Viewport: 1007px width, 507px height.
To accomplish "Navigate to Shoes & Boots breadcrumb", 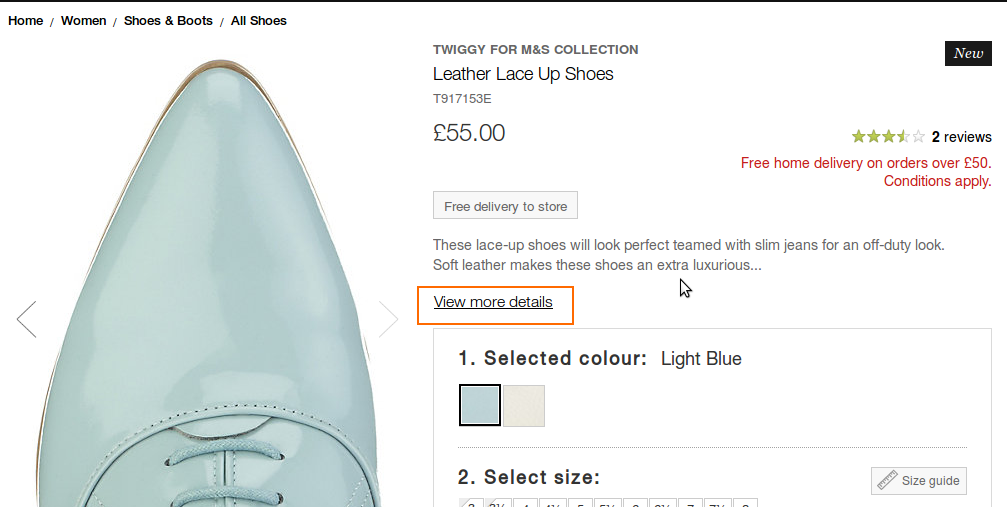I will pos(168,20).
